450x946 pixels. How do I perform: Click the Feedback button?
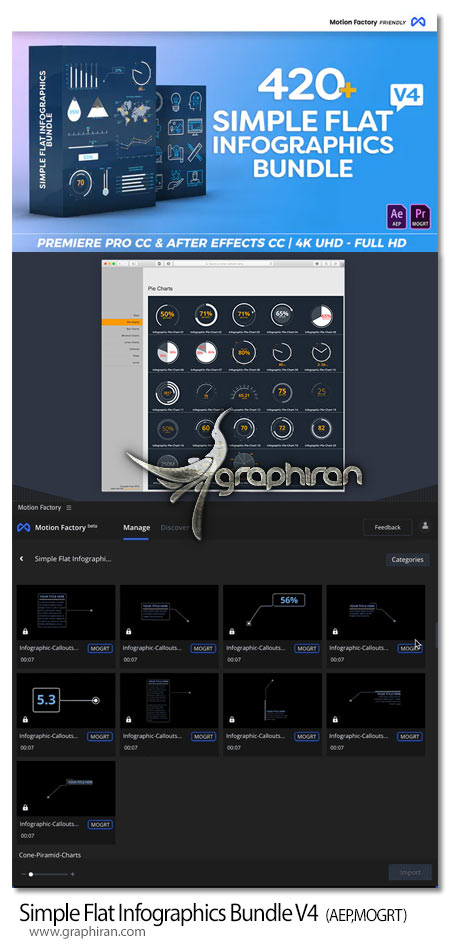click(387, 527)
